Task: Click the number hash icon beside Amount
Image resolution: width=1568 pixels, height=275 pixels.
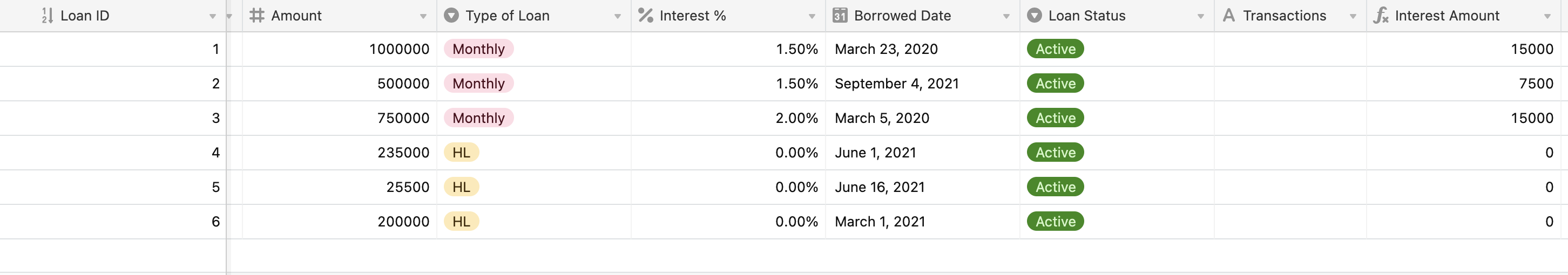Action: click(x=257, y=15)
